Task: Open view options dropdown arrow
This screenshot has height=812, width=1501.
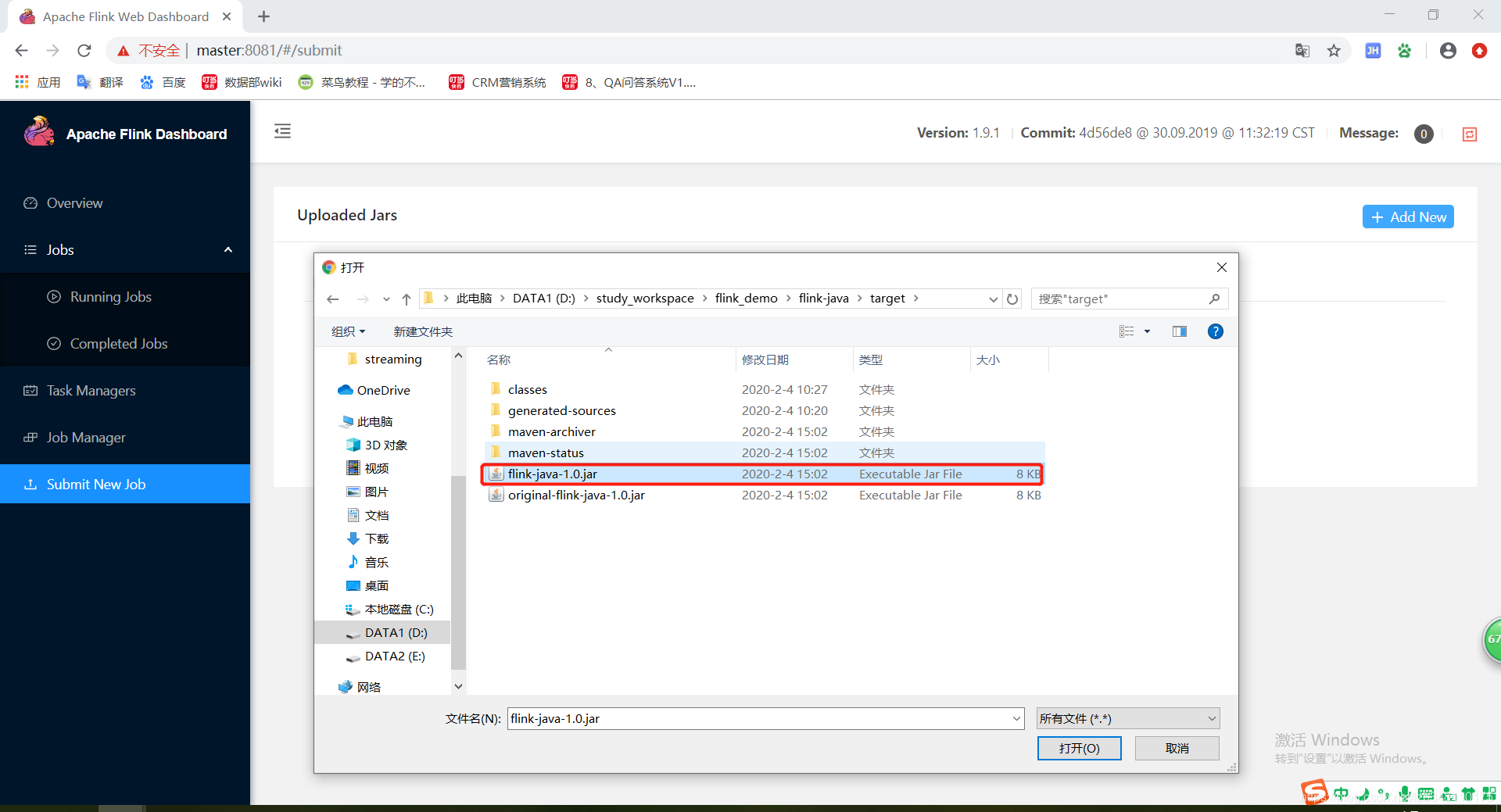Action: (1148, 331)
